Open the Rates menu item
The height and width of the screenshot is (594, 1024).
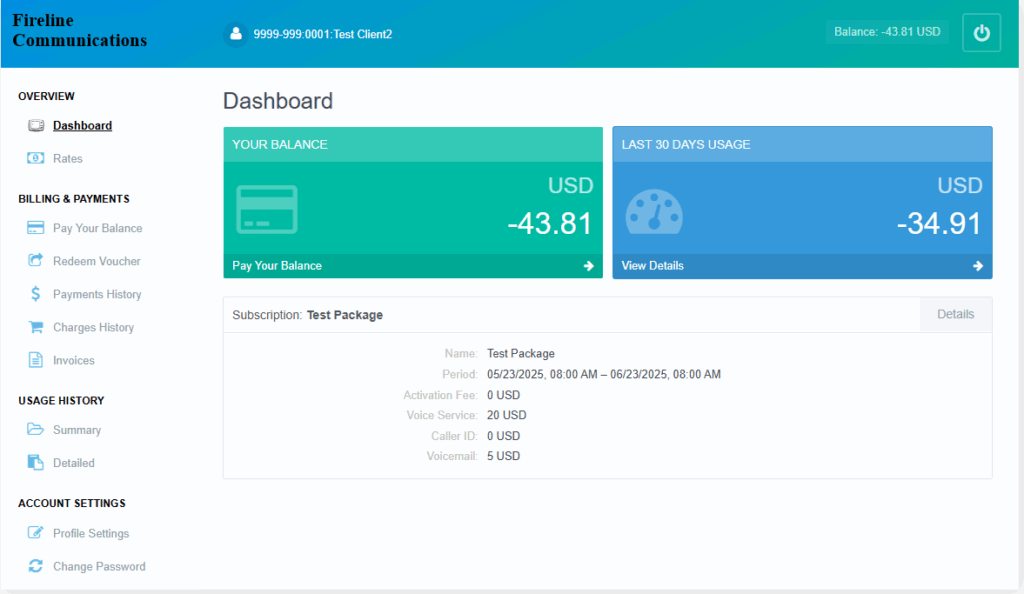coord(68,159)
